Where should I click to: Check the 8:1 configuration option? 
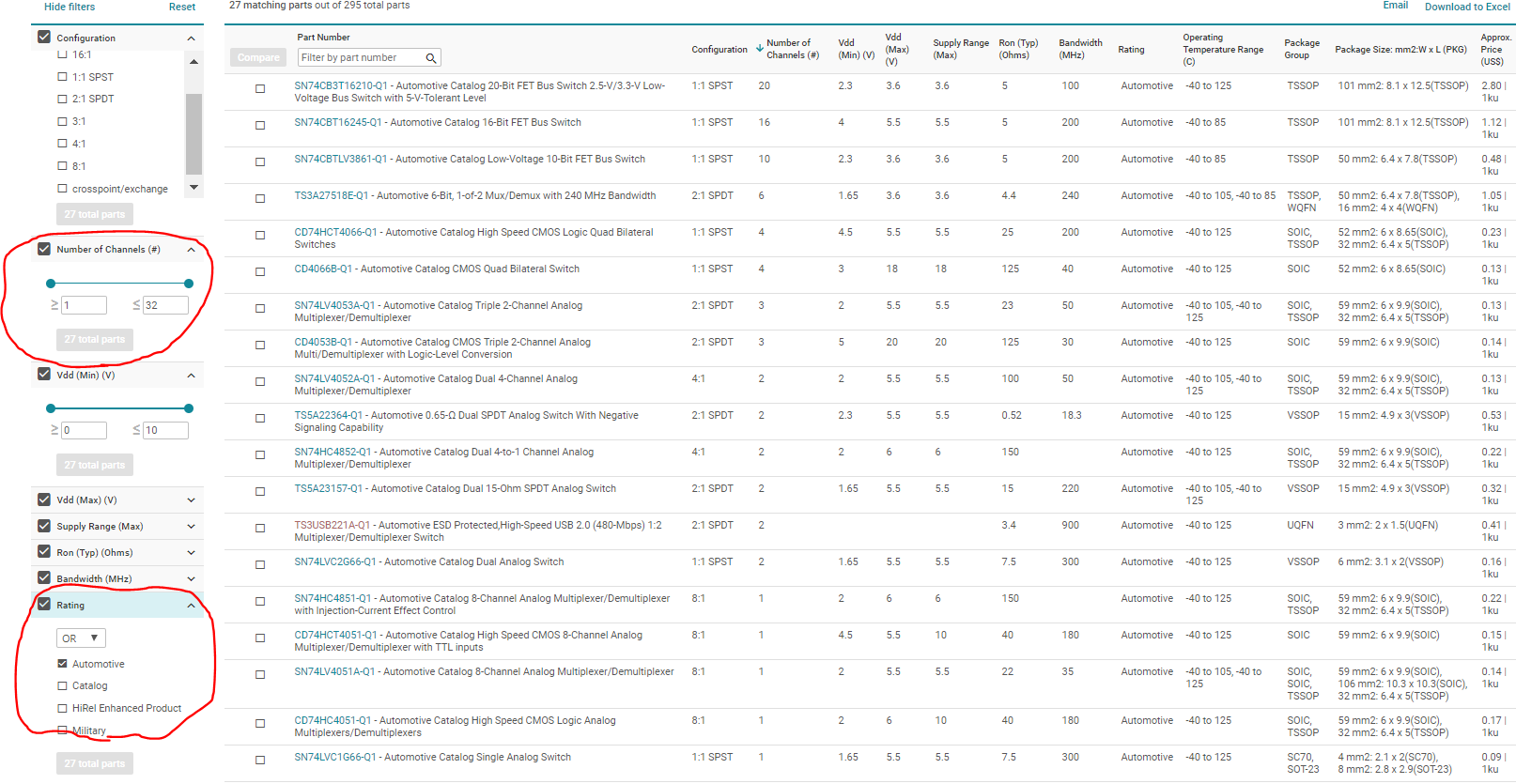click(63, 166)
